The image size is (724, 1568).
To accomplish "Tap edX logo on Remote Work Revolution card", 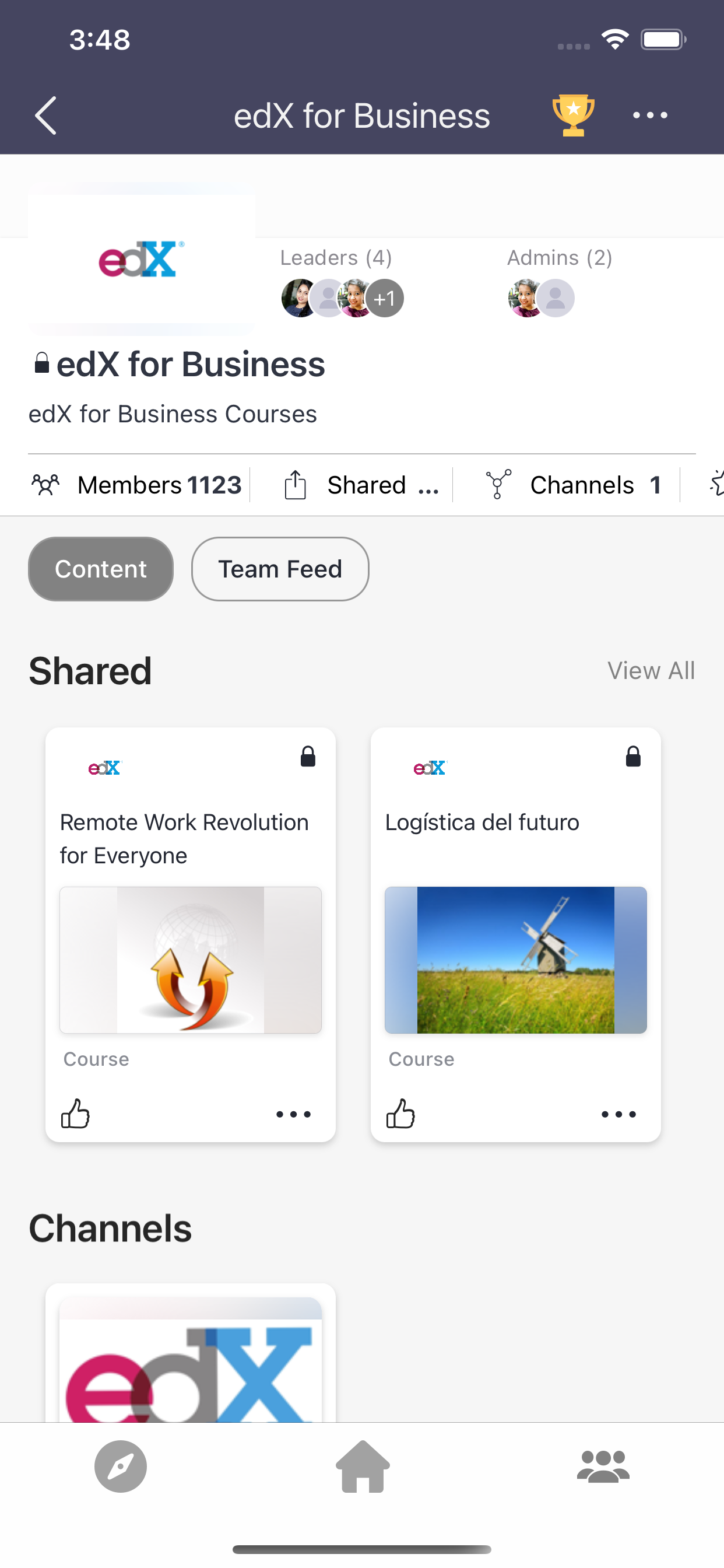I will coord(105,768).
